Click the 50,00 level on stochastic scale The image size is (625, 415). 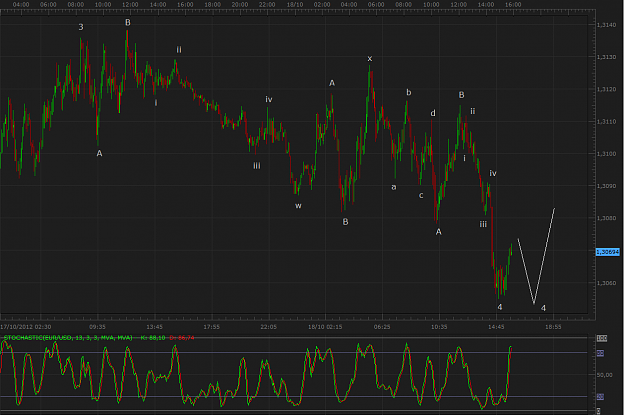[x=604, y=375]
